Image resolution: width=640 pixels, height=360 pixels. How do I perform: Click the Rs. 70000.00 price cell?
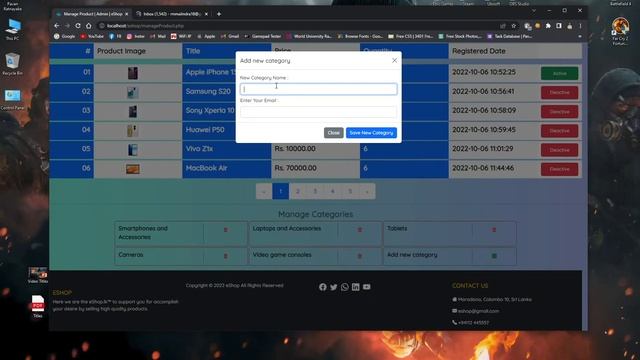[x=315, y=168]
